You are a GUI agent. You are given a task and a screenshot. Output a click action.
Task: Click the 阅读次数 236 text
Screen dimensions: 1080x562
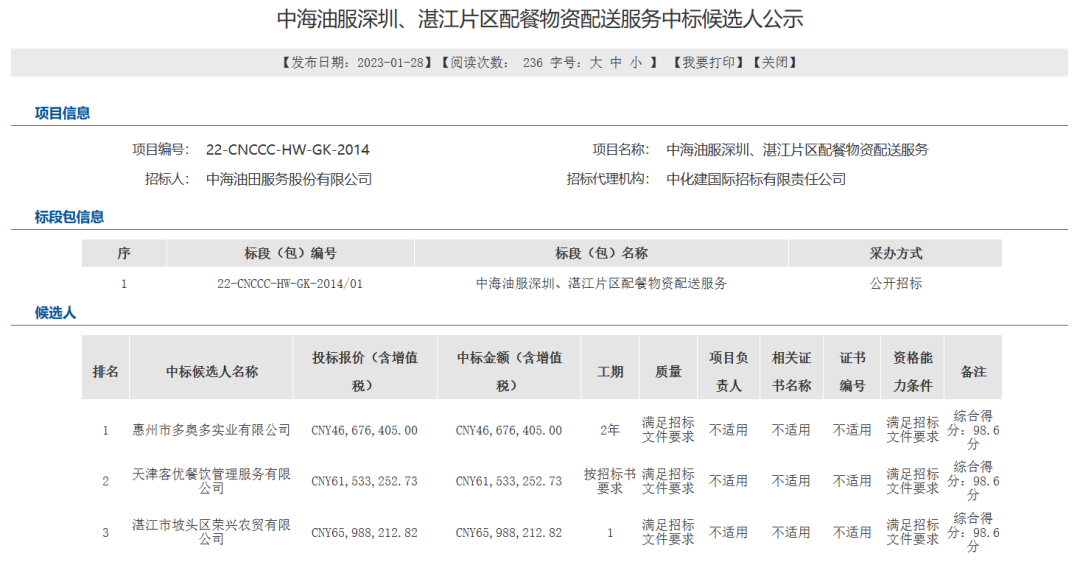tap(497, 63)
